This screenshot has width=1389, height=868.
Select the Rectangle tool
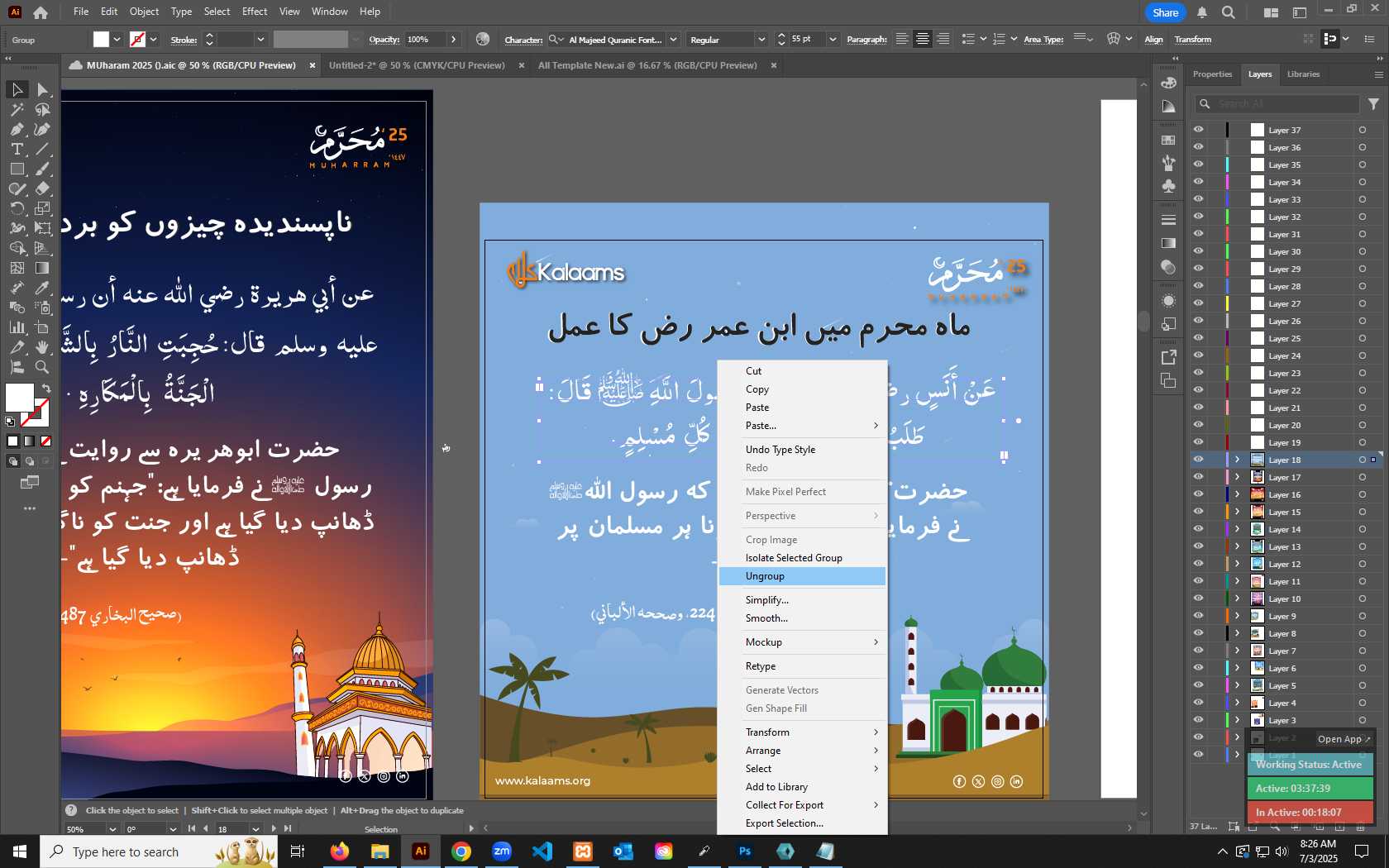[x=17, y=169]
